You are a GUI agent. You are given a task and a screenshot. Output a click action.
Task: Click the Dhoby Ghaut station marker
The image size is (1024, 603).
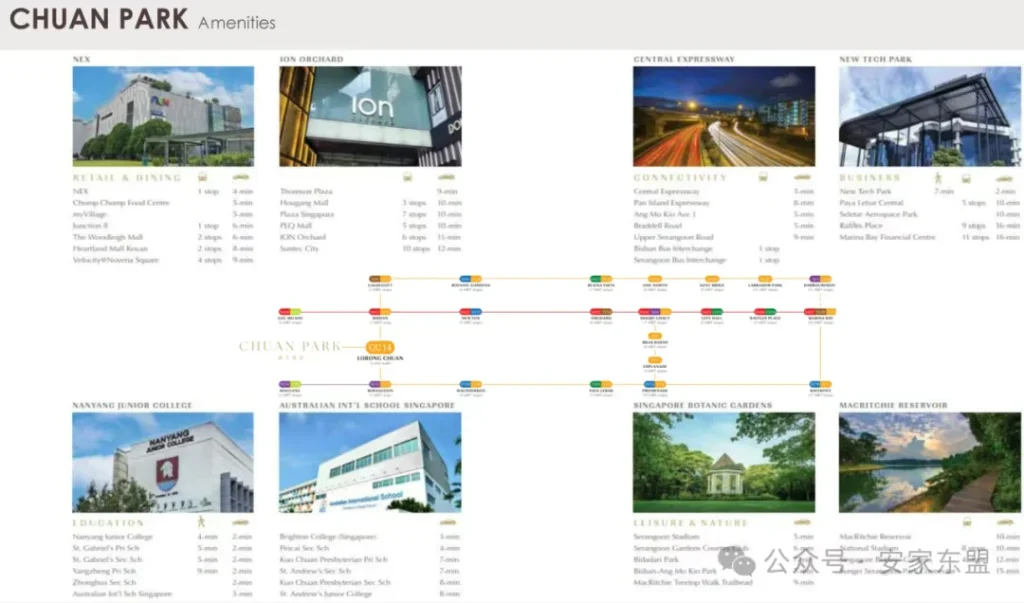[655, 312]
